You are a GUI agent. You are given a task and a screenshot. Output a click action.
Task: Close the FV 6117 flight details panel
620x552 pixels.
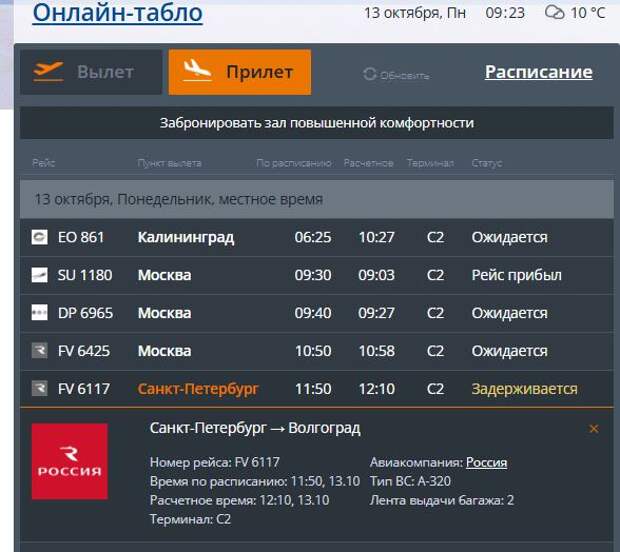pyautogui.click(x=594, y=429)
